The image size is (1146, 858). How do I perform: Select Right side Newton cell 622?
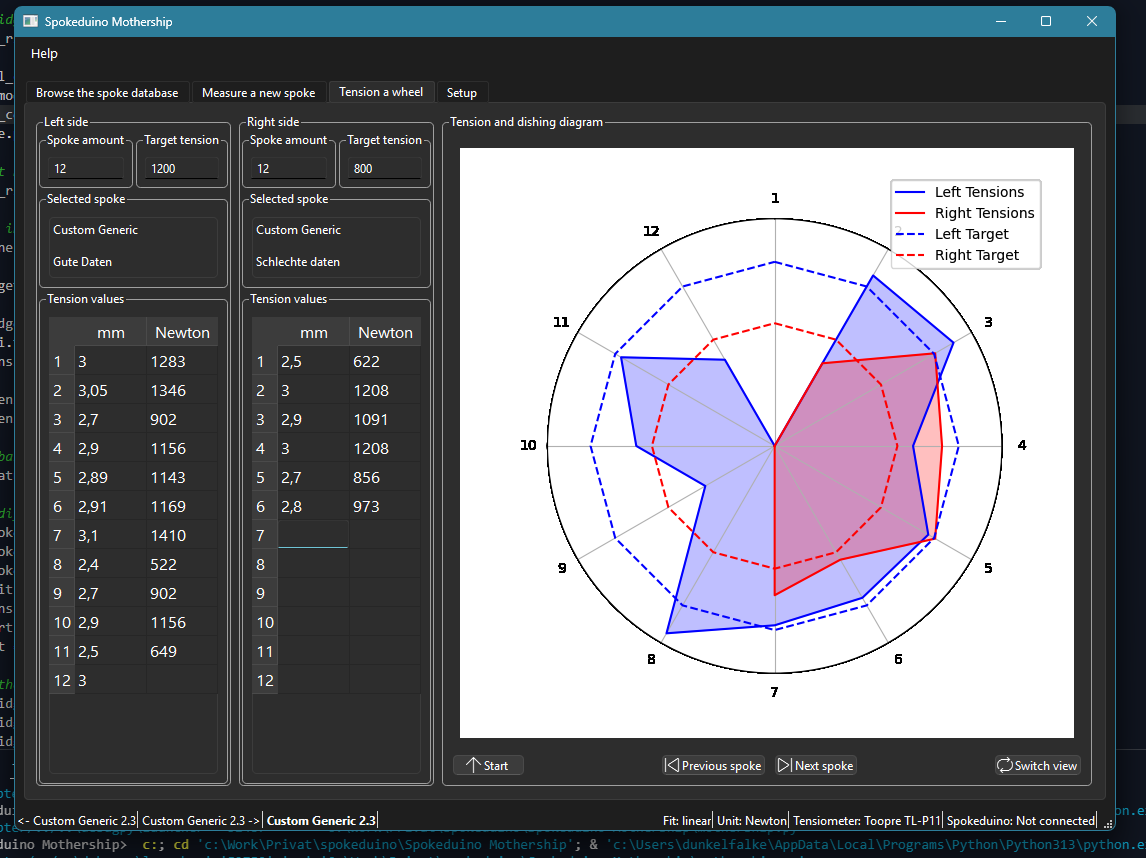pos(385,362)
